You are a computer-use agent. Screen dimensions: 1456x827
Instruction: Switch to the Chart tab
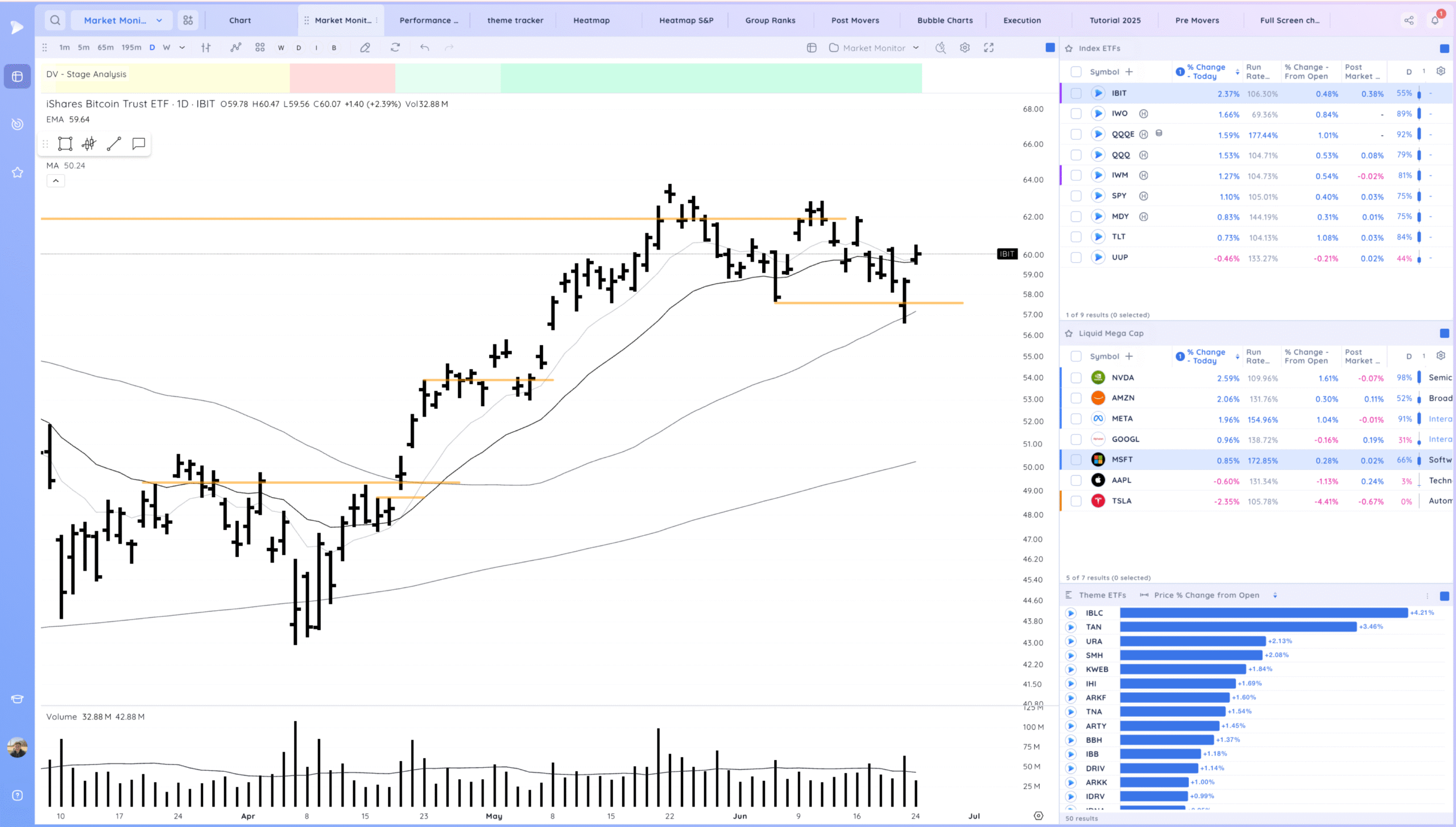coord(240,20)
